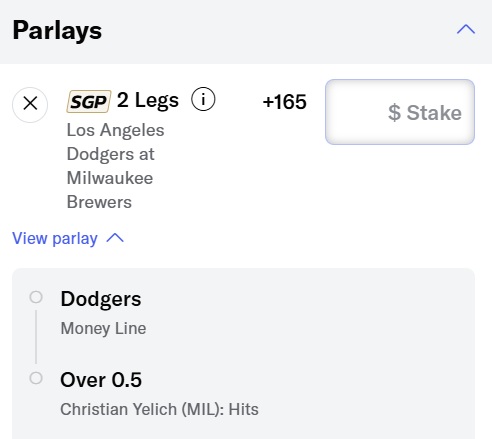Select the circle marker beside Dodgers

pos(36,297)
